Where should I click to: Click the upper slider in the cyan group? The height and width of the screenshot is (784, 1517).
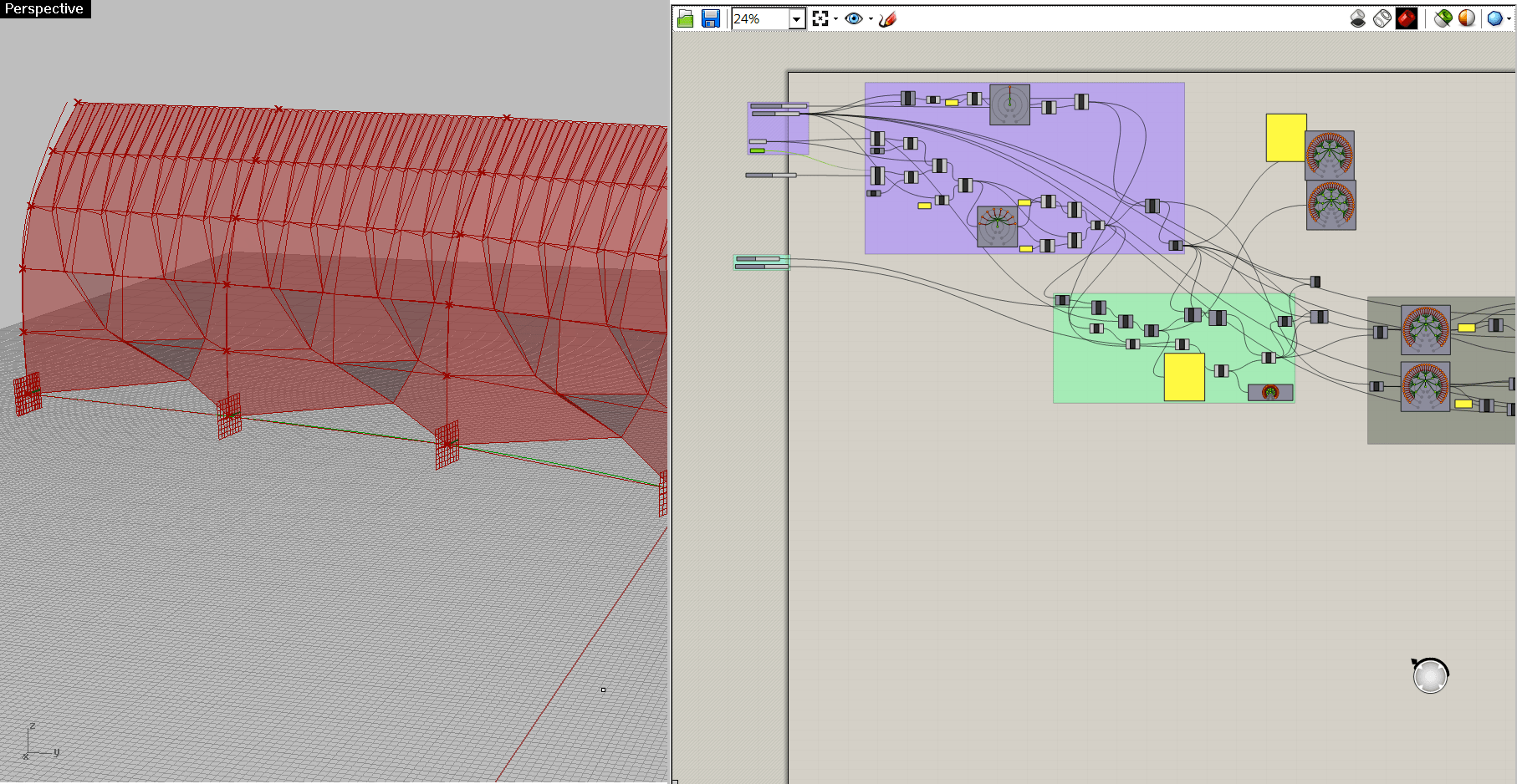[x=758, y=259]
